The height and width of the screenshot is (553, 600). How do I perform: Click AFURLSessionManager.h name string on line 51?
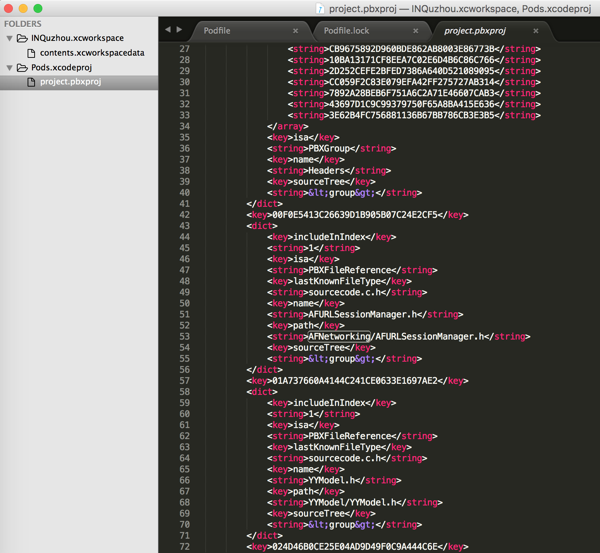coord(363,315)
